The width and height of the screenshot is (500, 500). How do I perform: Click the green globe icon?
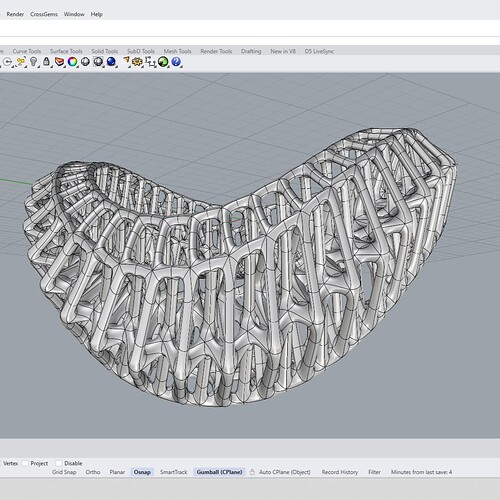tap(163, 62)
